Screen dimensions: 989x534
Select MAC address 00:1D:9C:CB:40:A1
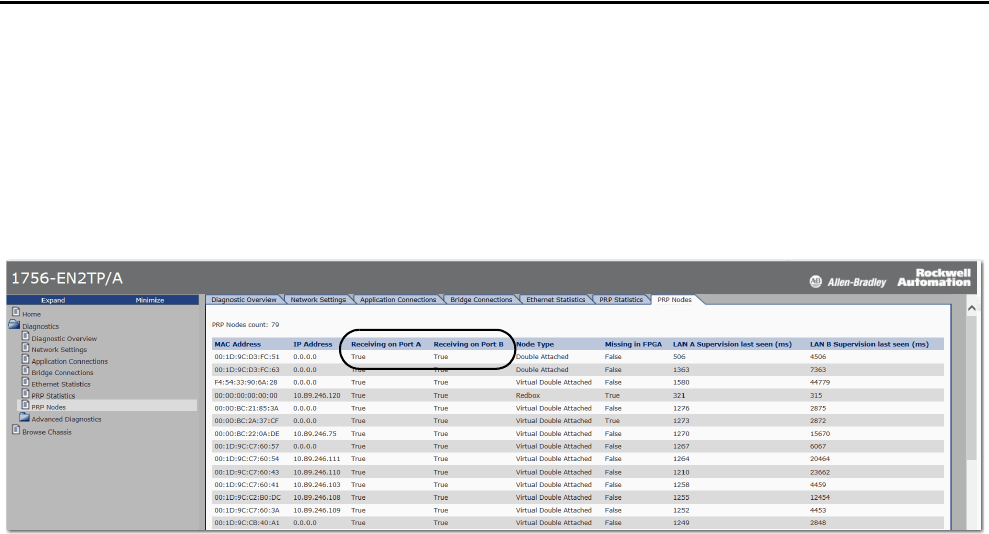(247, 523)
